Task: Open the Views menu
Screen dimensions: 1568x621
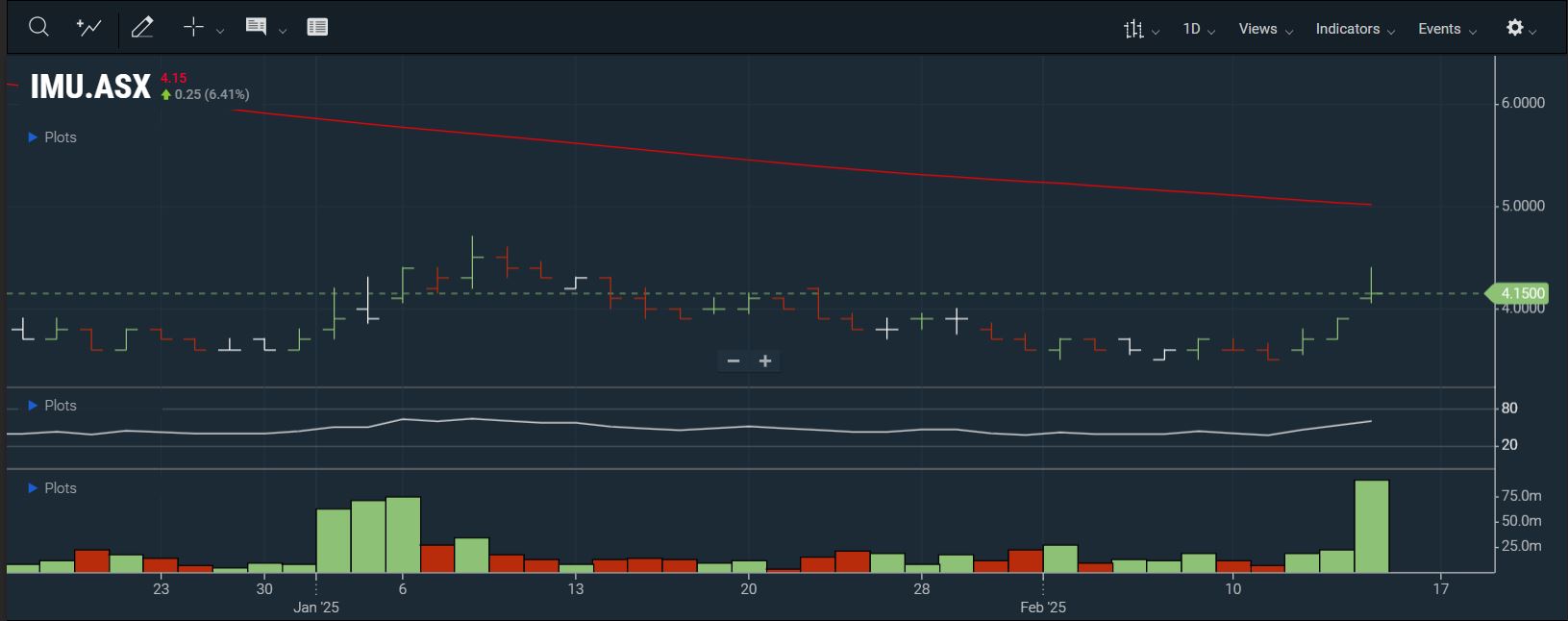Action: tap(1265, 29)
